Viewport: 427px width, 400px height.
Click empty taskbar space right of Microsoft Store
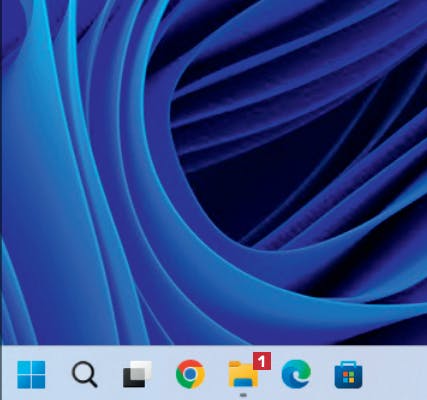(395, 373)
